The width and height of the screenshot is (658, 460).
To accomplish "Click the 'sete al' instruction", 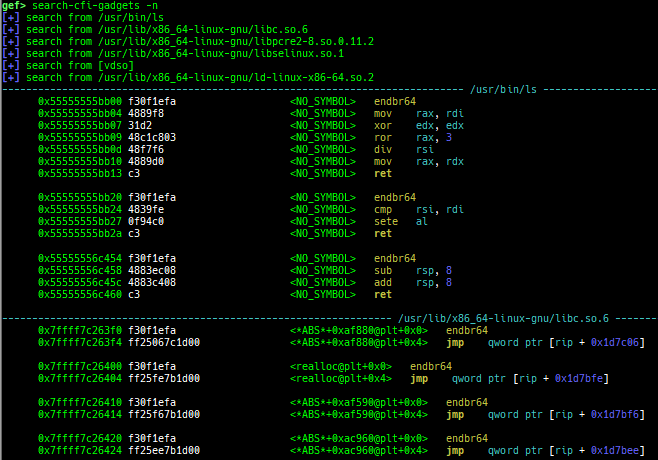I will [x=401, y=221].
